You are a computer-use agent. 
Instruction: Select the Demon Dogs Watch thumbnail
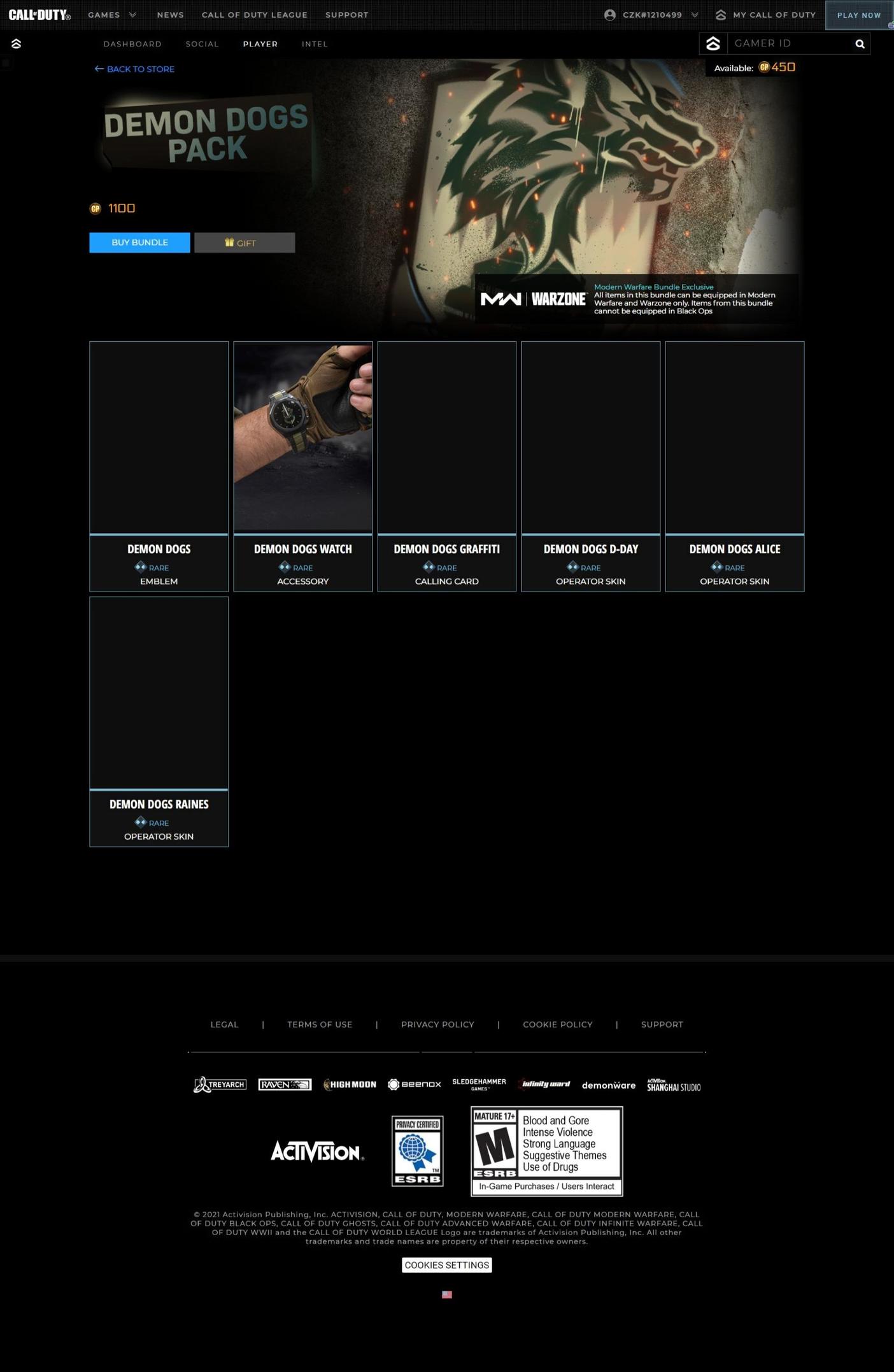coord(302,437)
